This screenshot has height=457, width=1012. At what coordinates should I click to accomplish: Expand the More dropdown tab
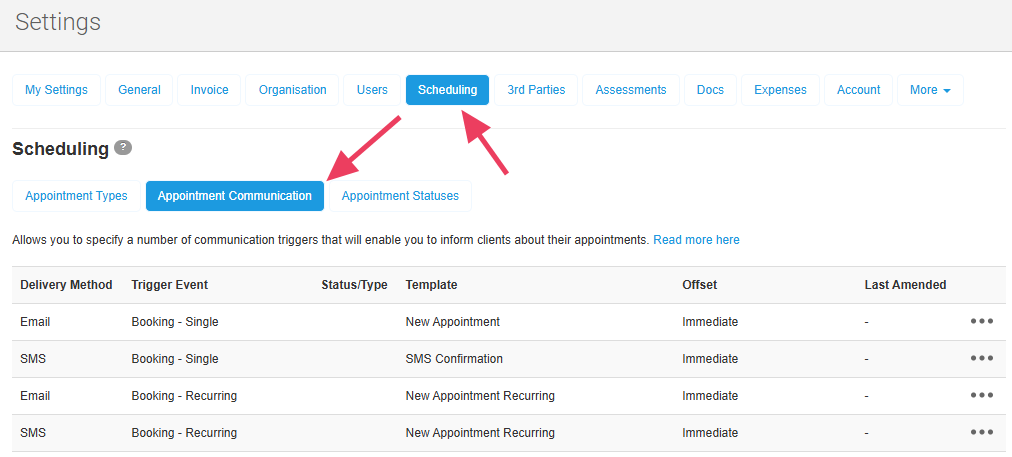click(x=929, y=90)
